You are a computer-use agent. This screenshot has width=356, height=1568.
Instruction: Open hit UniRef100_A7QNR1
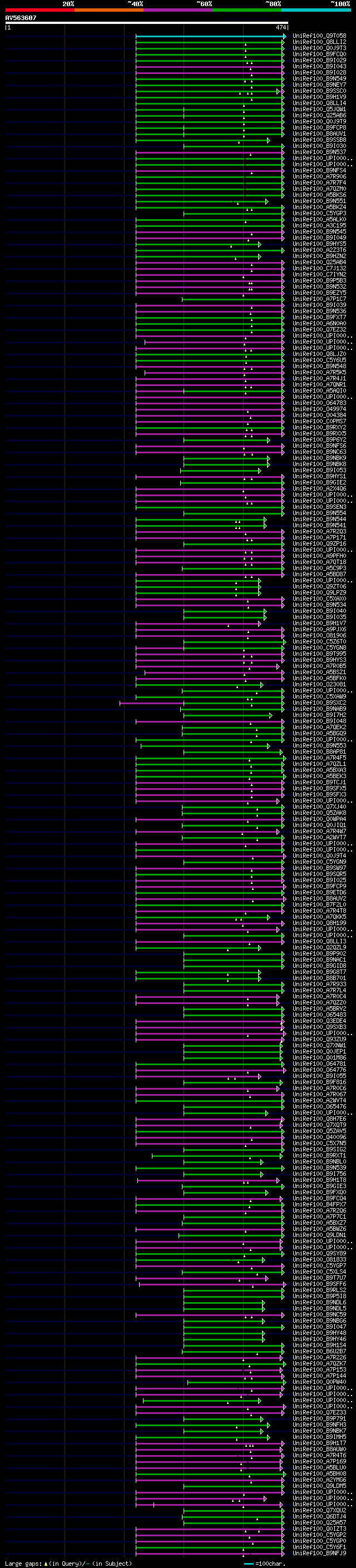tap(319, 385)
